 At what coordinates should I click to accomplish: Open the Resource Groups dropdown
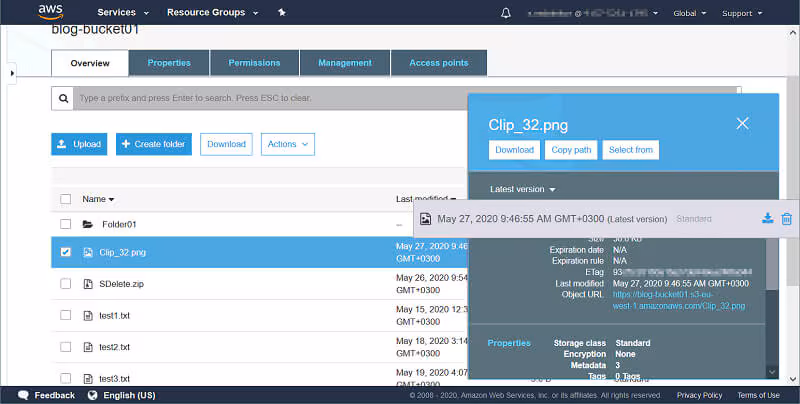212,12
